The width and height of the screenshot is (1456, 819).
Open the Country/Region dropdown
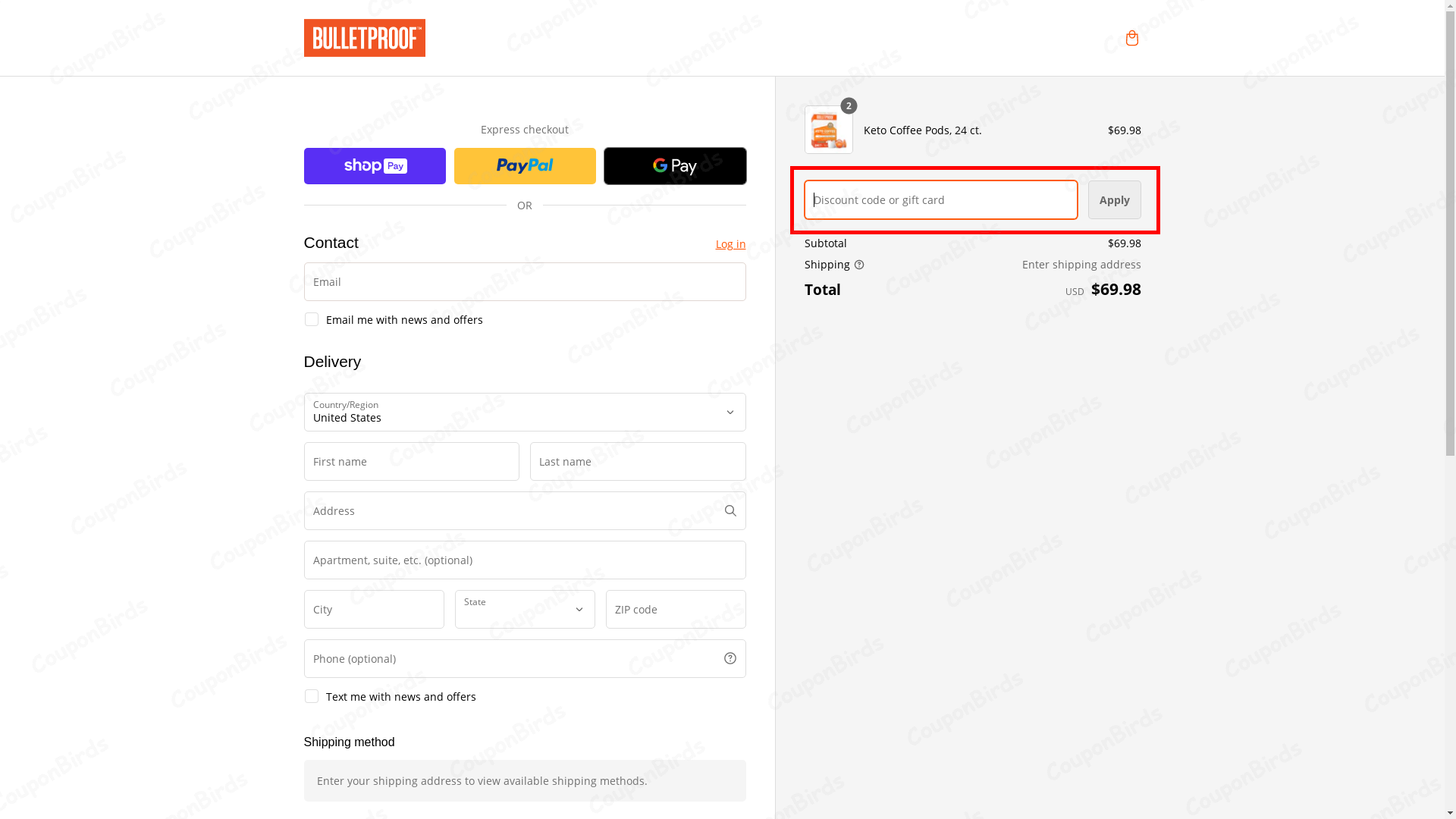525,413
